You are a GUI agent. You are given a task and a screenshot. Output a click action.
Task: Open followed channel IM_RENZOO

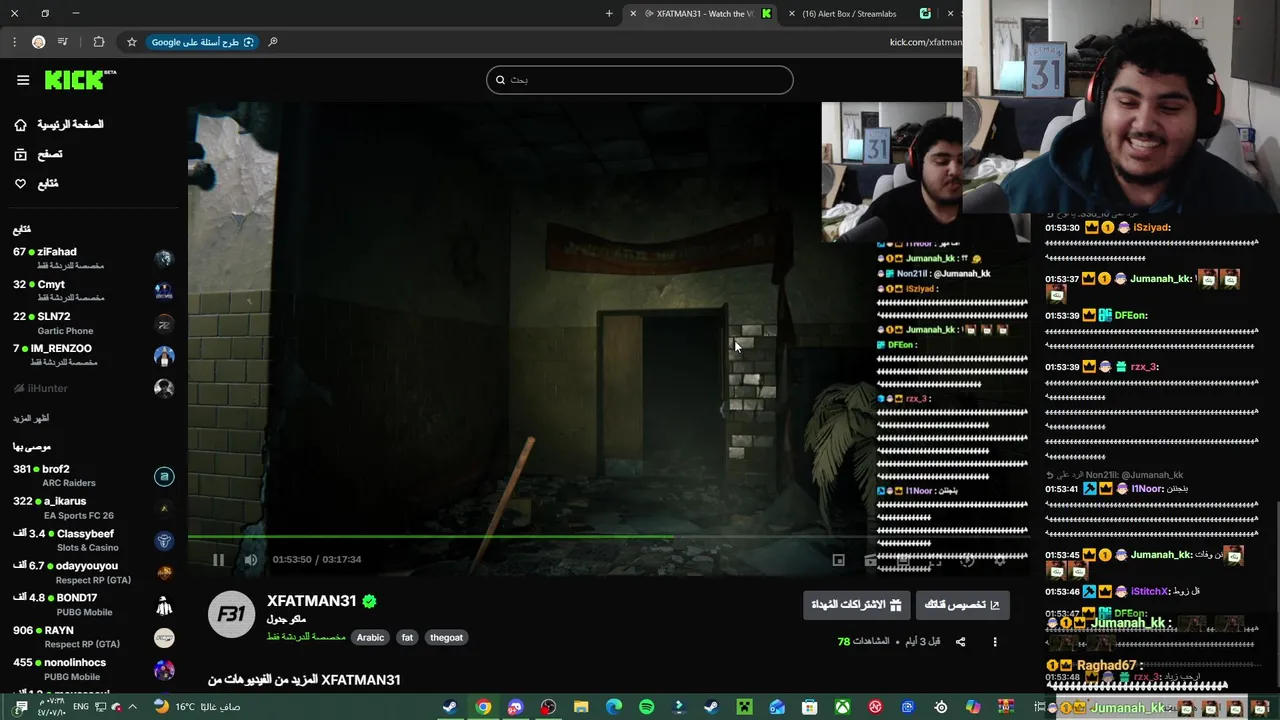[92, 355]
